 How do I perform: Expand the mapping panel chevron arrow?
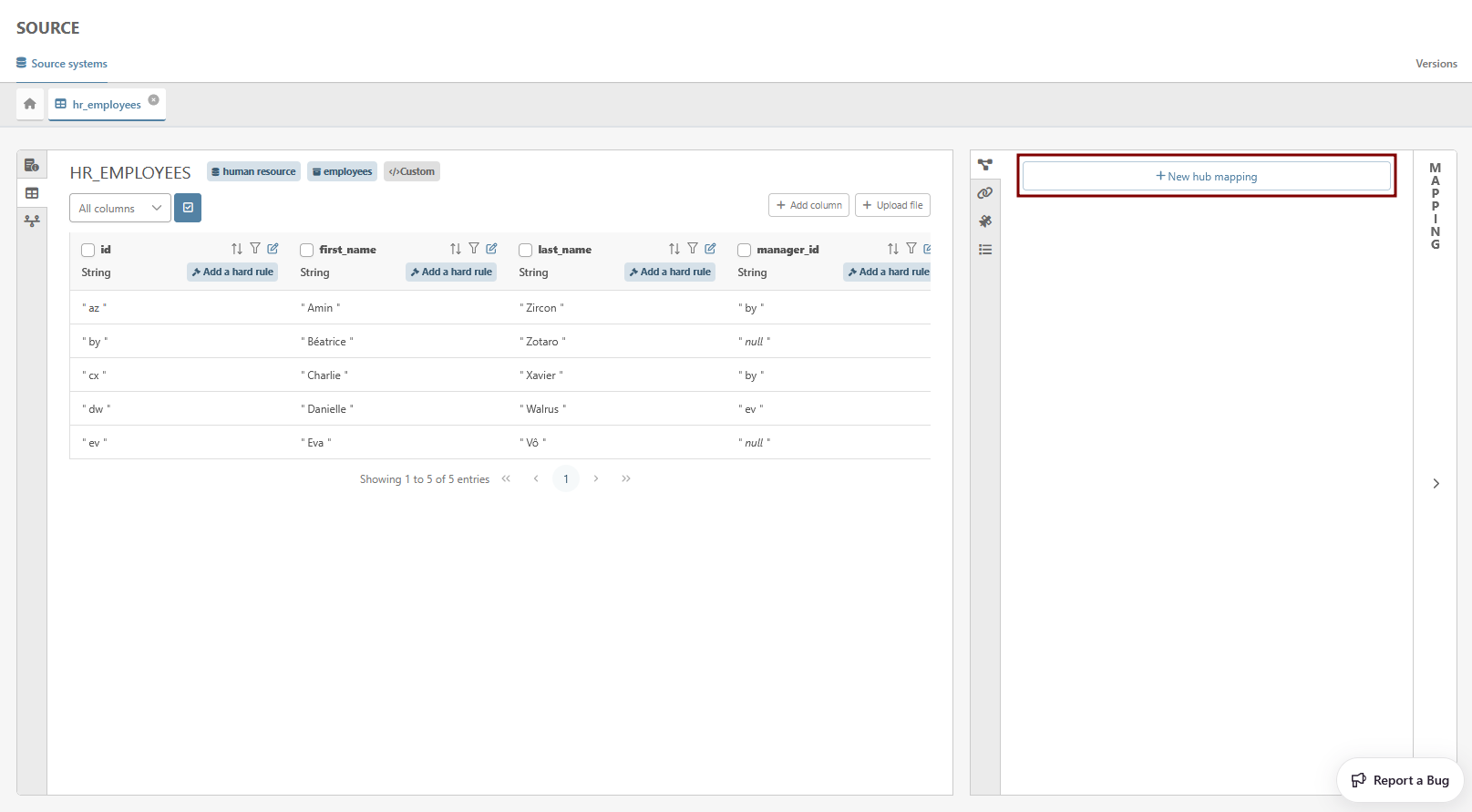(1436, 484)
